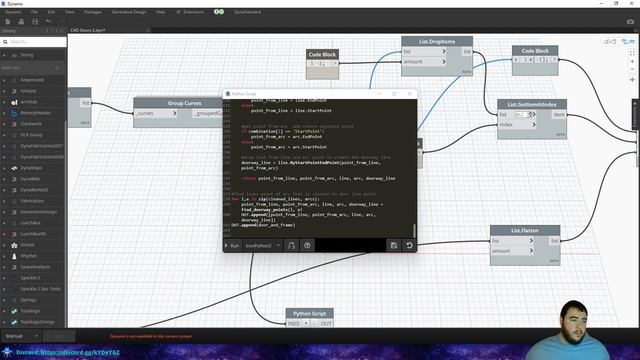This screenshot has height=360, width=640.
Task: Click the library Search field
Action: pos(33,42)
